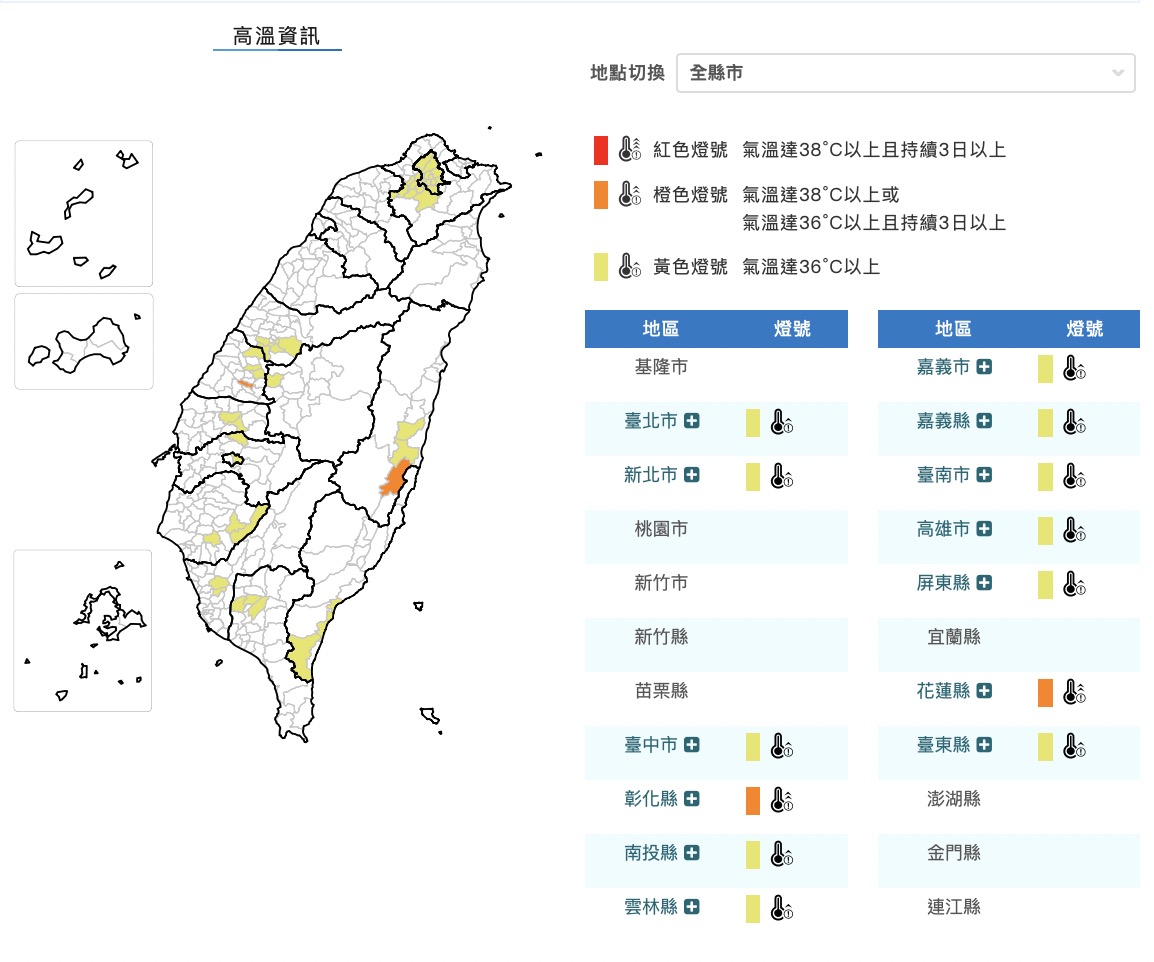Click thermometer icon in 高雄市 row
Screen dimensions: 1154x962
click(x=1074, y=530)
